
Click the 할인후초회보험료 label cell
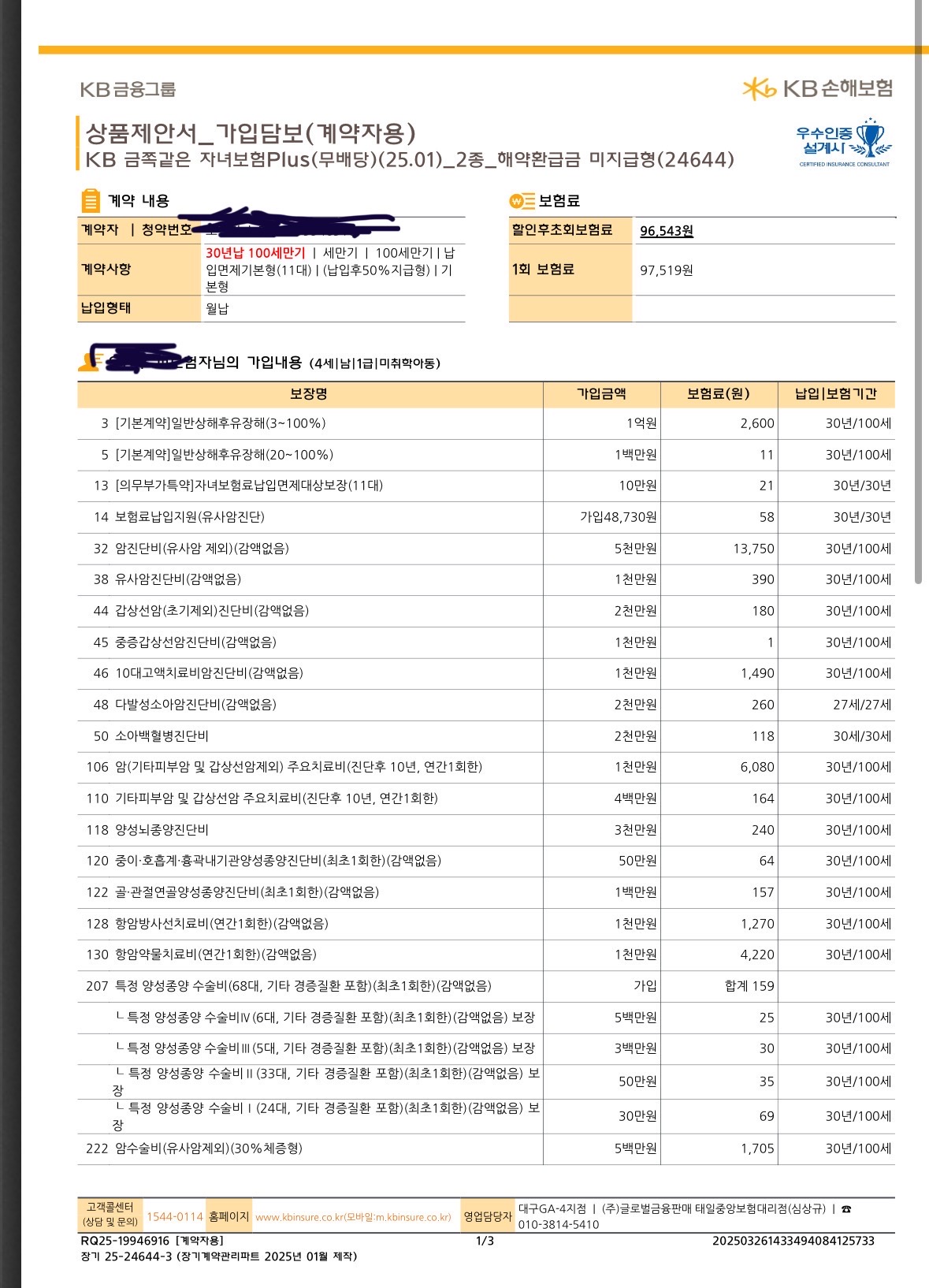570,230
